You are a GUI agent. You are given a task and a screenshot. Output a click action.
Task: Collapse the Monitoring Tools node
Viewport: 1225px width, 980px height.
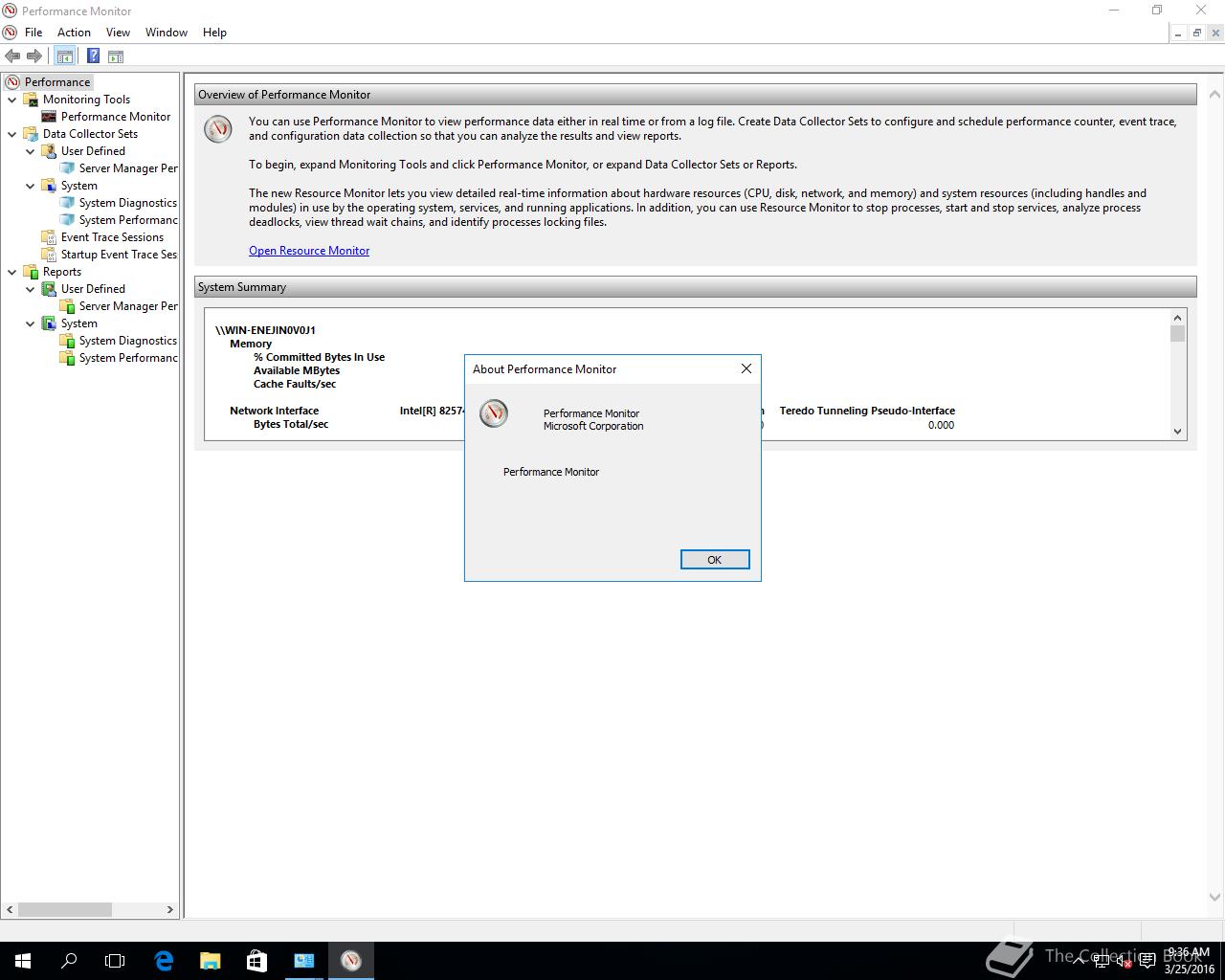12,100
